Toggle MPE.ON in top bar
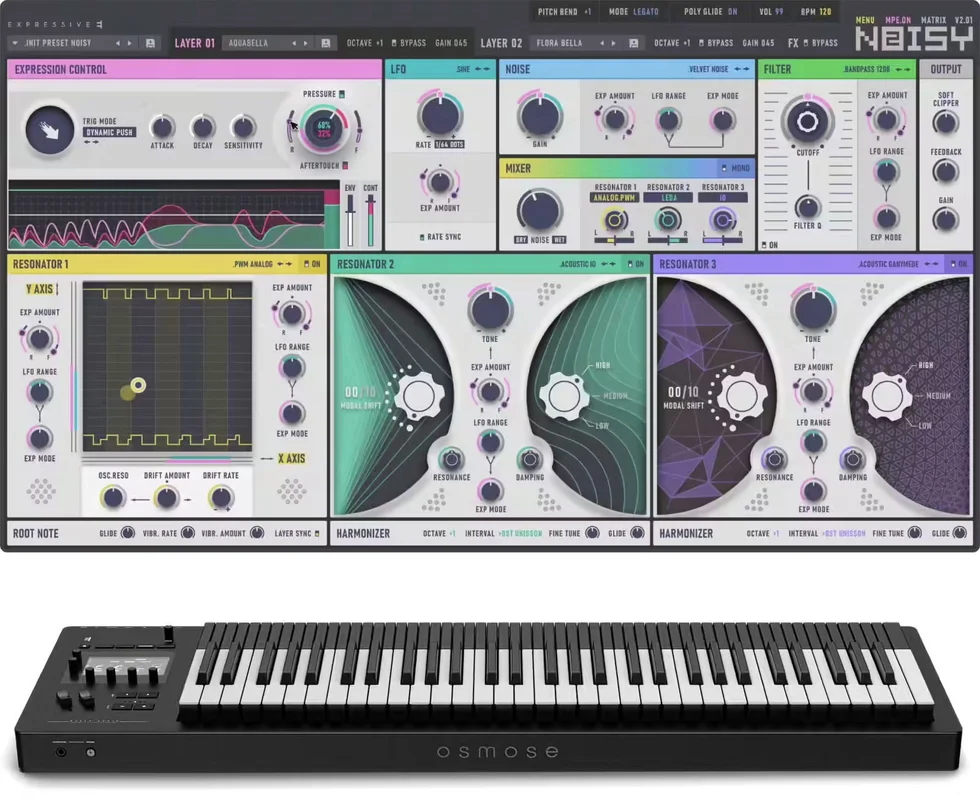This screenshot has height=799, width=980. [898, 20]
